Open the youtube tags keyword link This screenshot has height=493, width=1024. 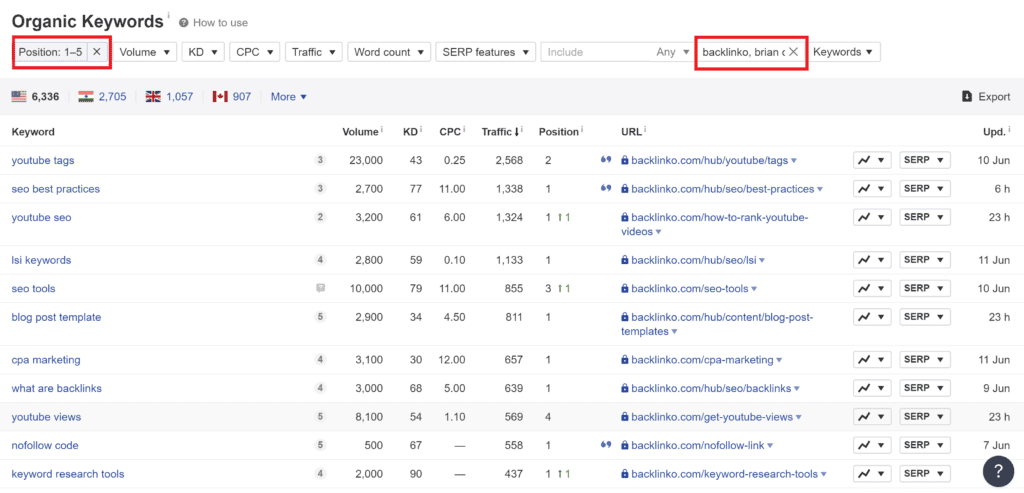(42, 160)
